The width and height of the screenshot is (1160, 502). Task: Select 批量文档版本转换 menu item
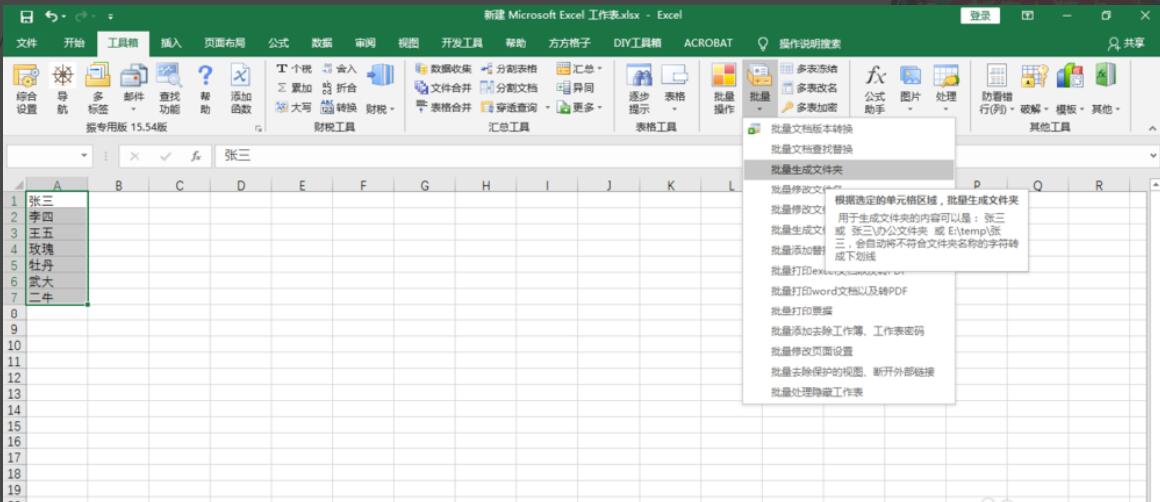click(849, 129)
